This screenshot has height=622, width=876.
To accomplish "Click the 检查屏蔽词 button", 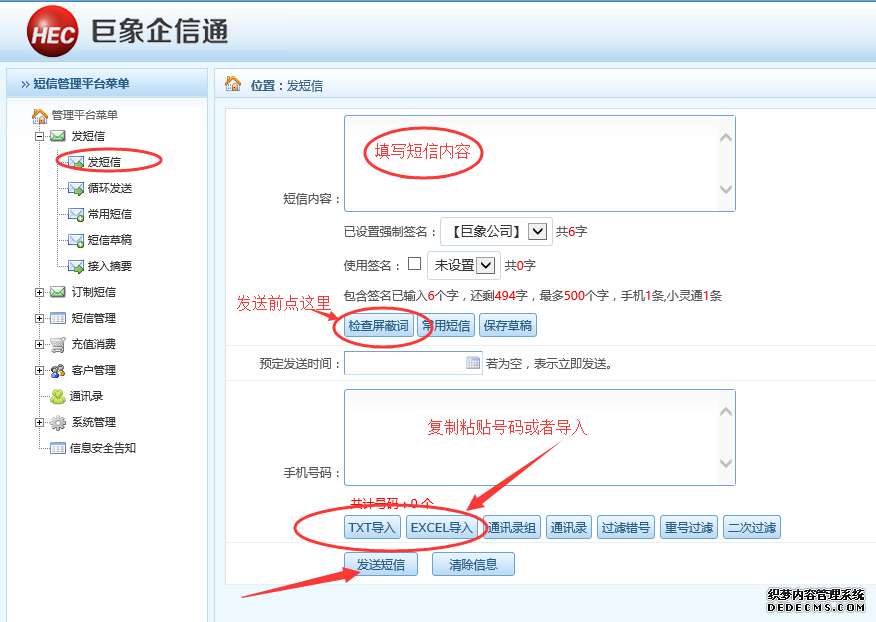I will pyautogui.click(x=378, y=325).
